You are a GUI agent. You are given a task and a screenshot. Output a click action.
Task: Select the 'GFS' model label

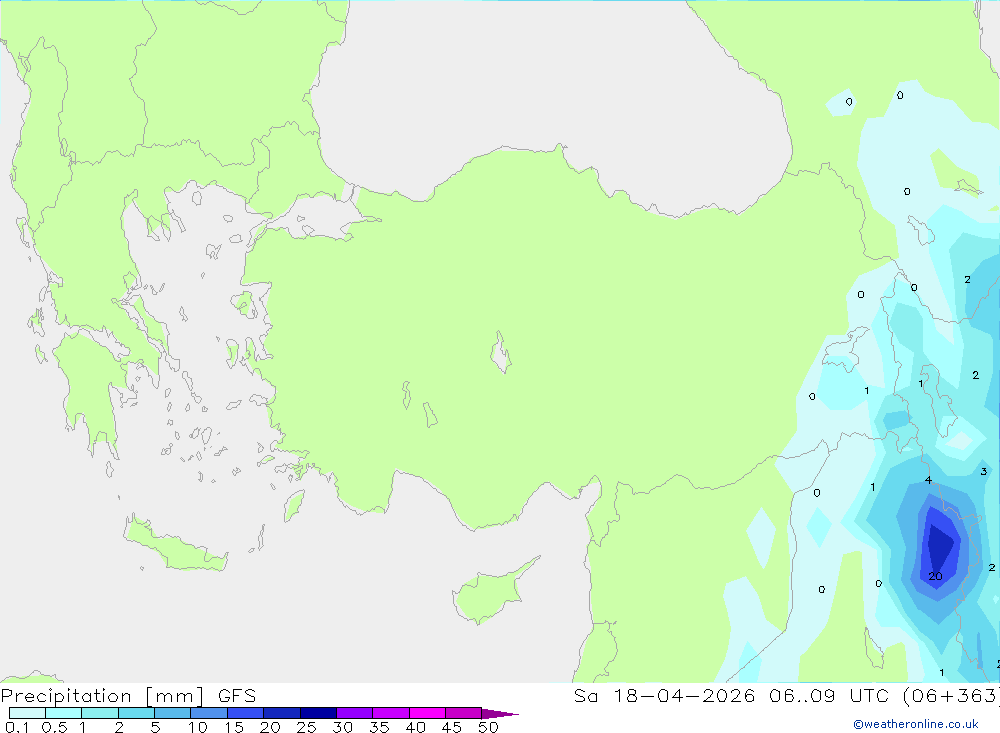click(237, 696)
